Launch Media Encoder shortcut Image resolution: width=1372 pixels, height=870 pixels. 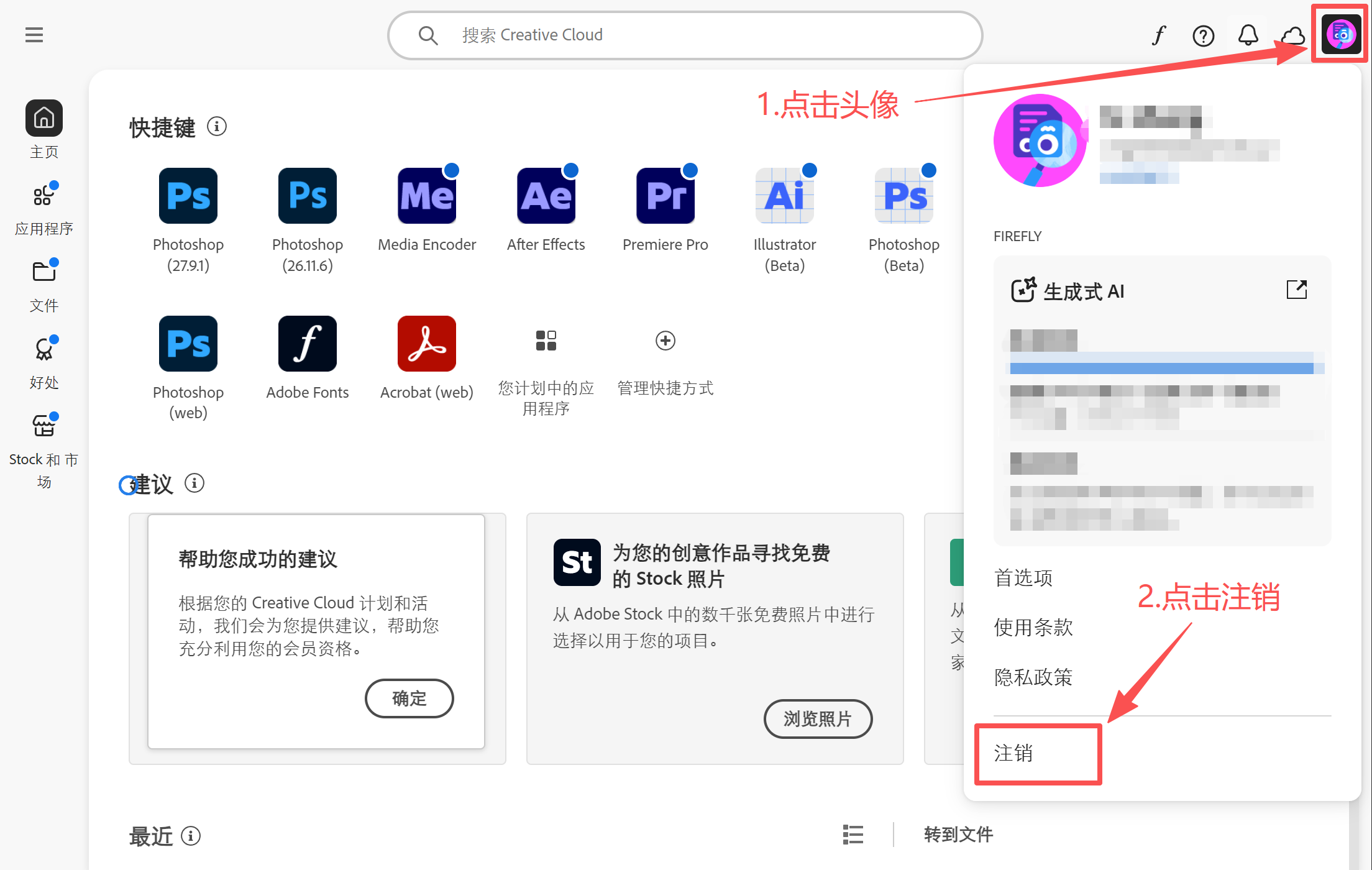[427, 196]
